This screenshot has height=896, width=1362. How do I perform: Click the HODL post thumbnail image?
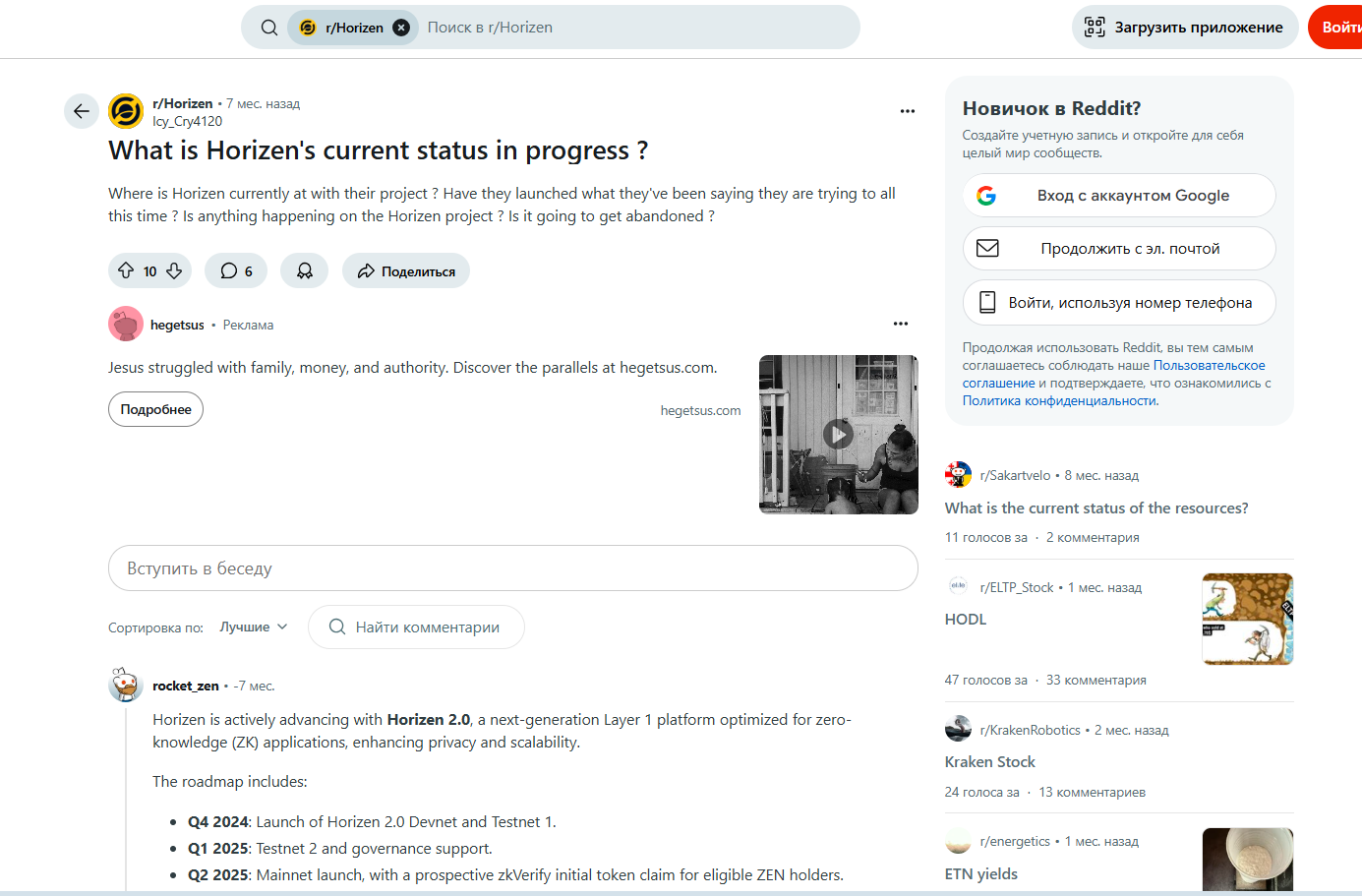tap(1248, 620)
